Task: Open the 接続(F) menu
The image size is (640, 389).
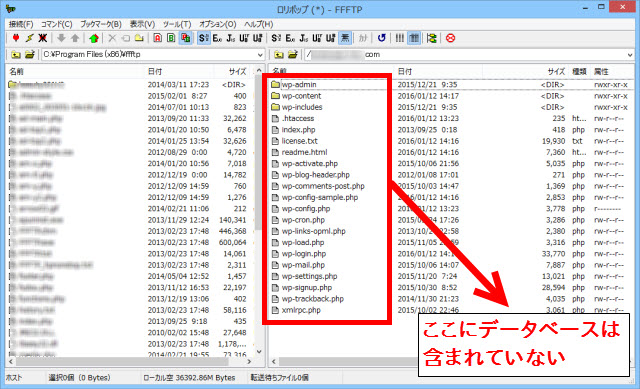Action: click(x=21, y=24)
